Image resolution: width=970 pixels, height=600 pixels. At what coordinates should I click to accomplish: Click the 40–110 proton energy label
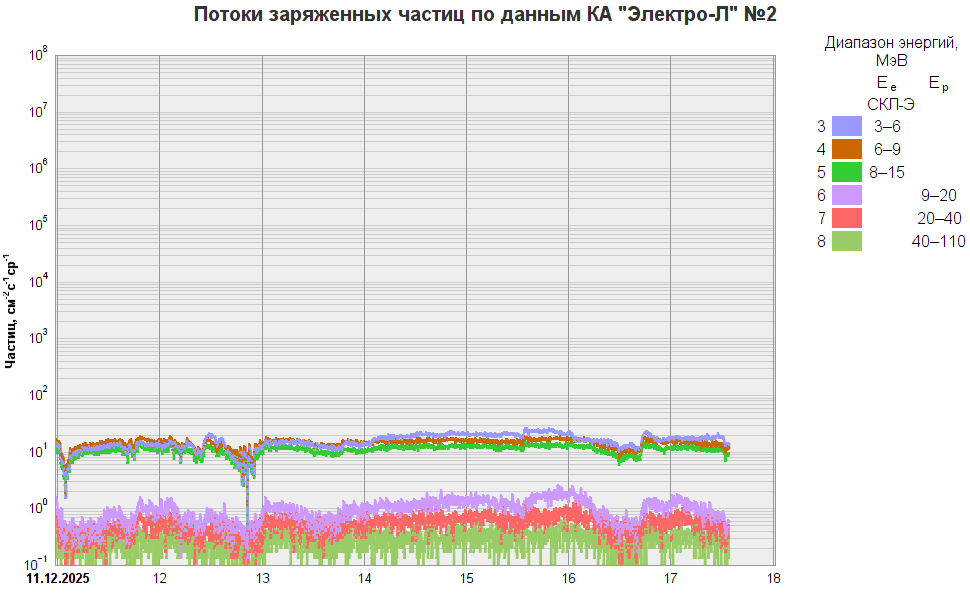[938, 241]
